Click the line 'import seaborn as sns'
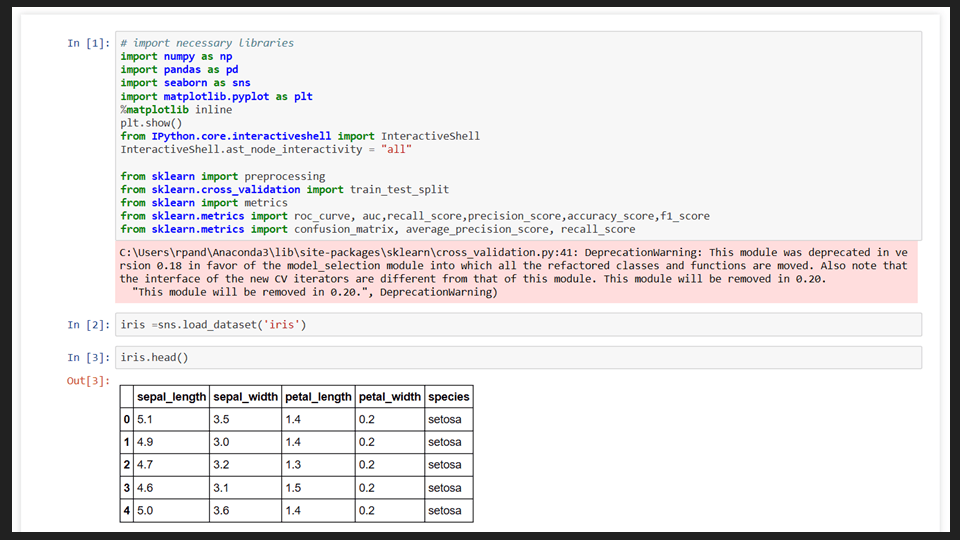The width and height of the screenshot is (960, 540). 186,83
